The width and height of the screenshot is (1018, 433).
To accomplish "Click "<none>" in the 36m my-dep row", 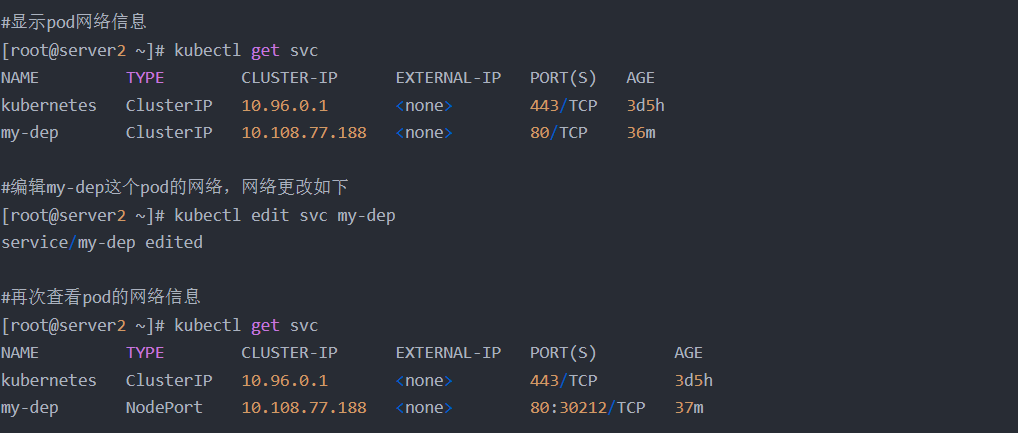I will click(424, 133).
